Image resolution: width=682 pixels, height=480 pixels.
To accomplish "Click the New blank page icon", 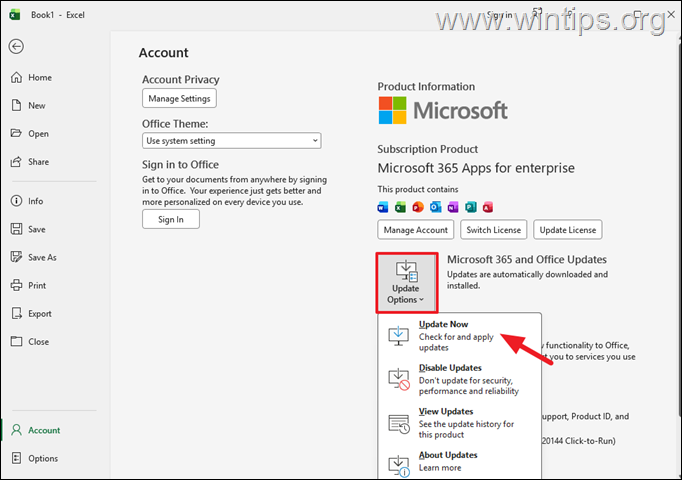I will 17,105.
